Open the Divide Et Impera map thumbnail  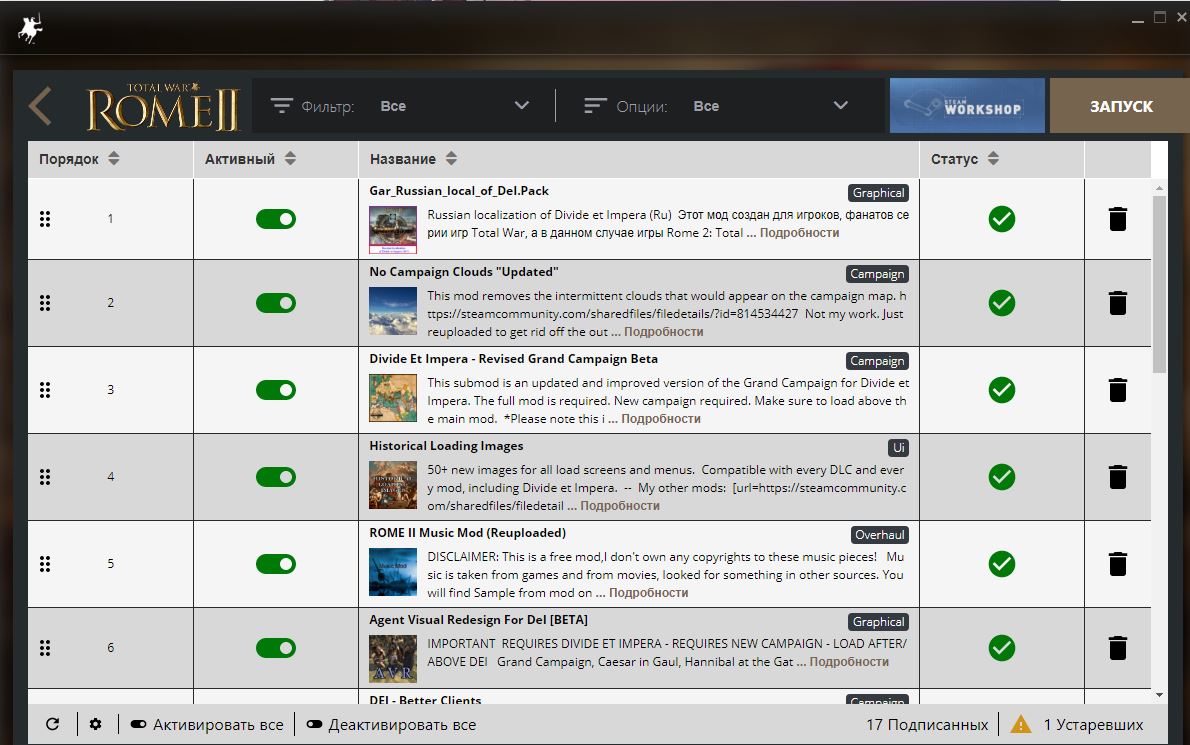point(393,398)
